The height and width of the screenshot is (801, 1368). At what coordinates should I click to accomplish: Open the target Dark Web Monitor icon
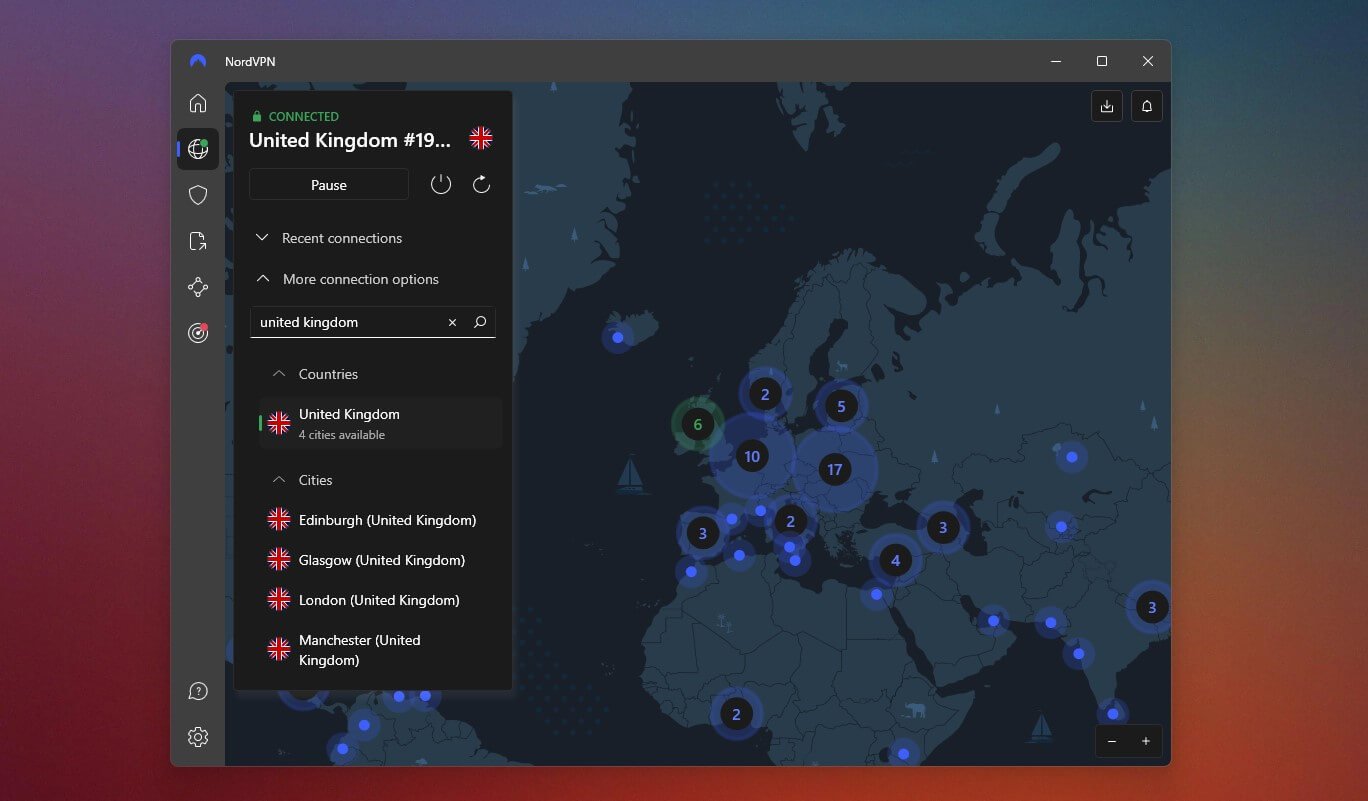(198, 333)
